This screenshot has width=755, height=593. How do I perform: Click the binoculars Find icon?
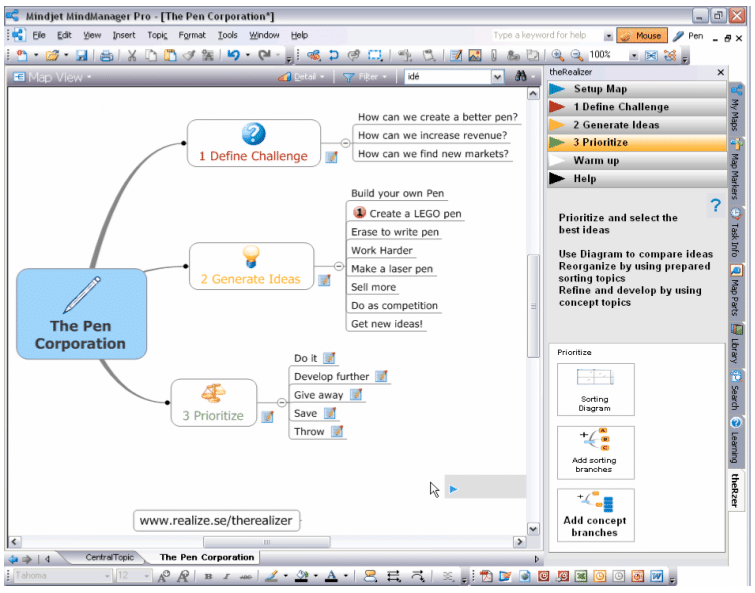click(x=521, y=76)
